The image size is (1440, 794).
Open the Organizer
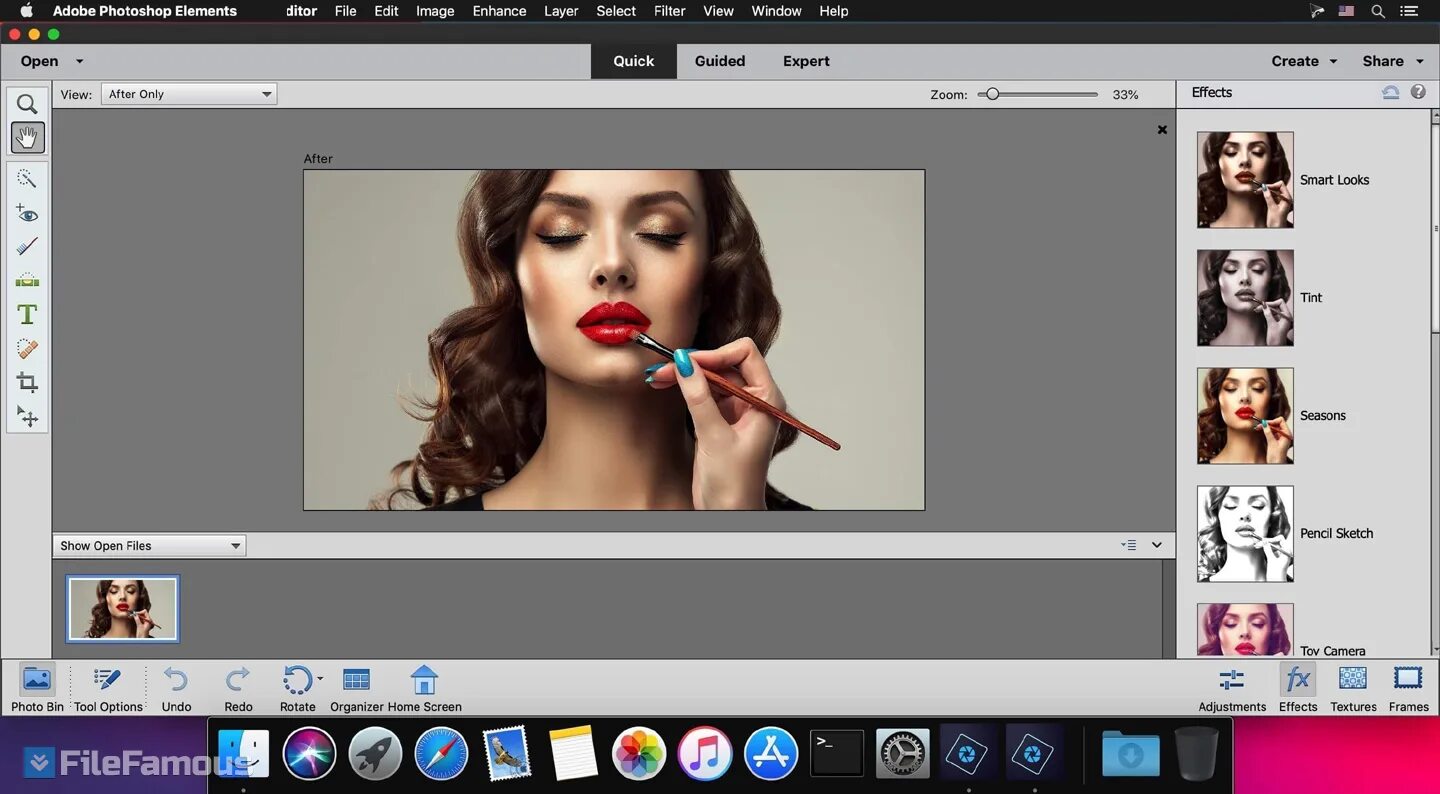[357, 688]
